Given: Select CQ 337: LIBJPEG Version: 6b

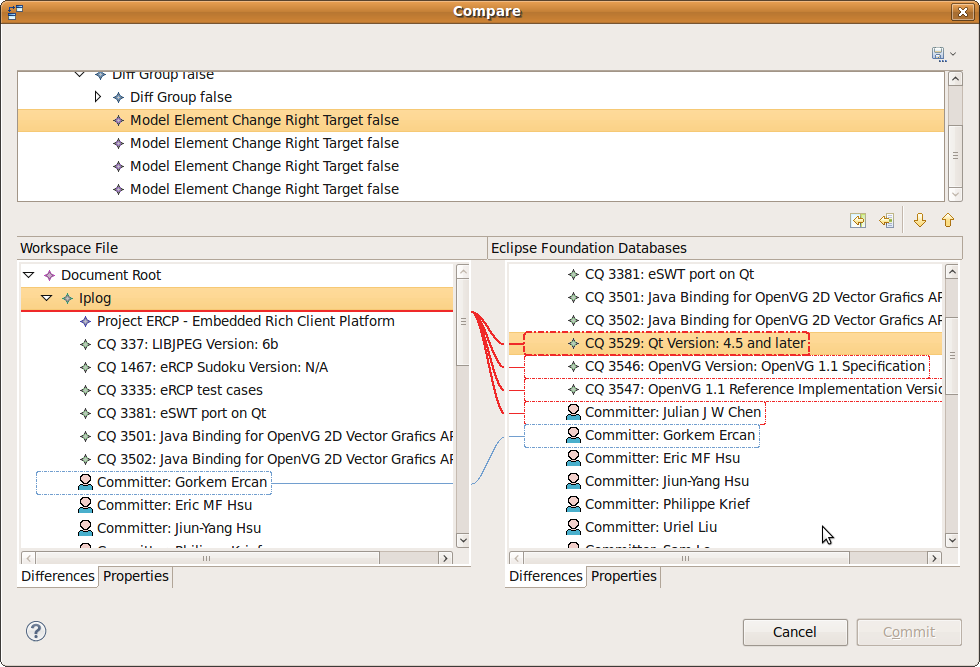Looking at the screenshot, I should [x=188, y=344].
